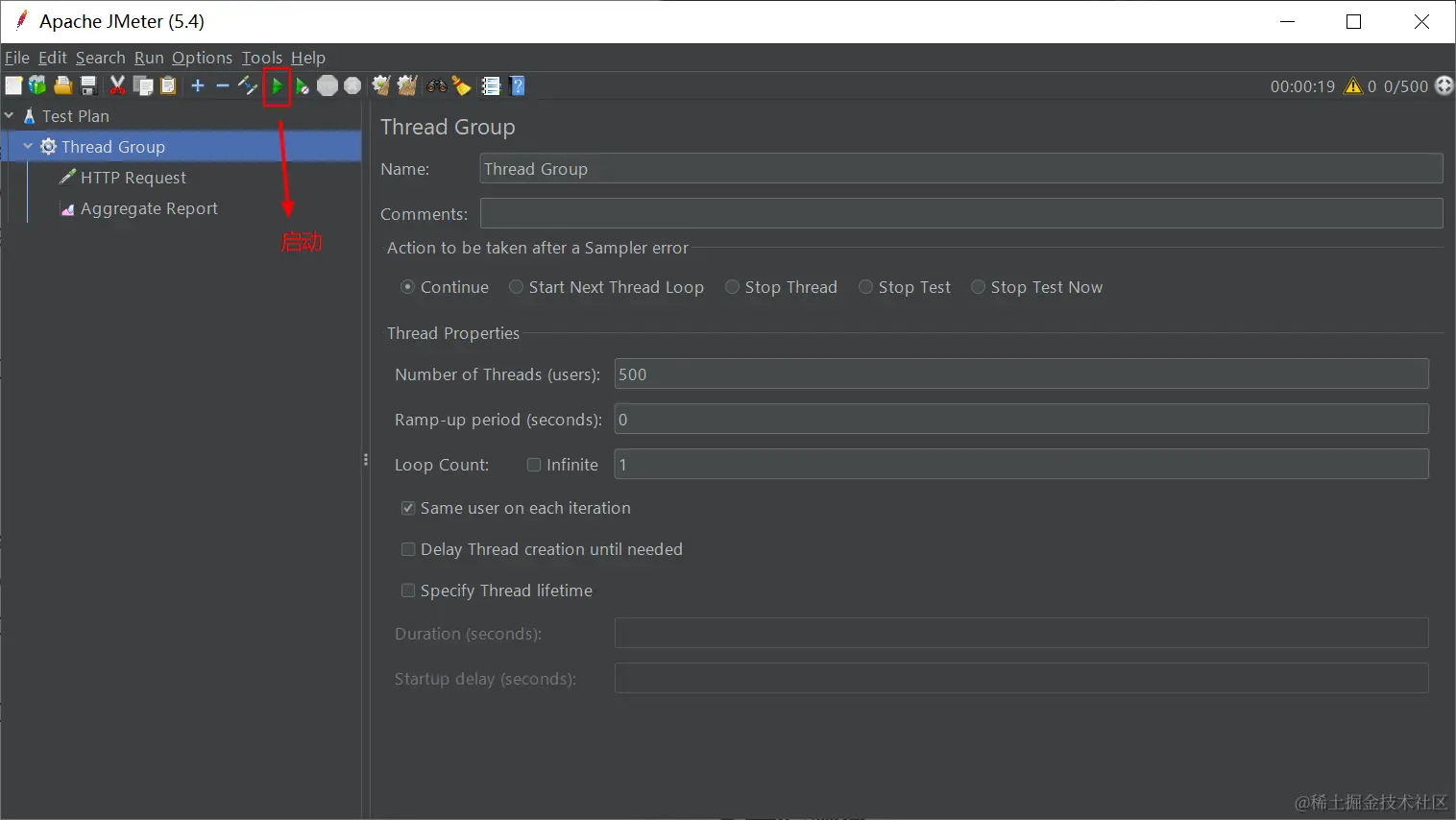This screenshot has width=1456, height=820.
Task: Click the Loop Count value field
Action: pyautogui.click(x=1022, y=464)
